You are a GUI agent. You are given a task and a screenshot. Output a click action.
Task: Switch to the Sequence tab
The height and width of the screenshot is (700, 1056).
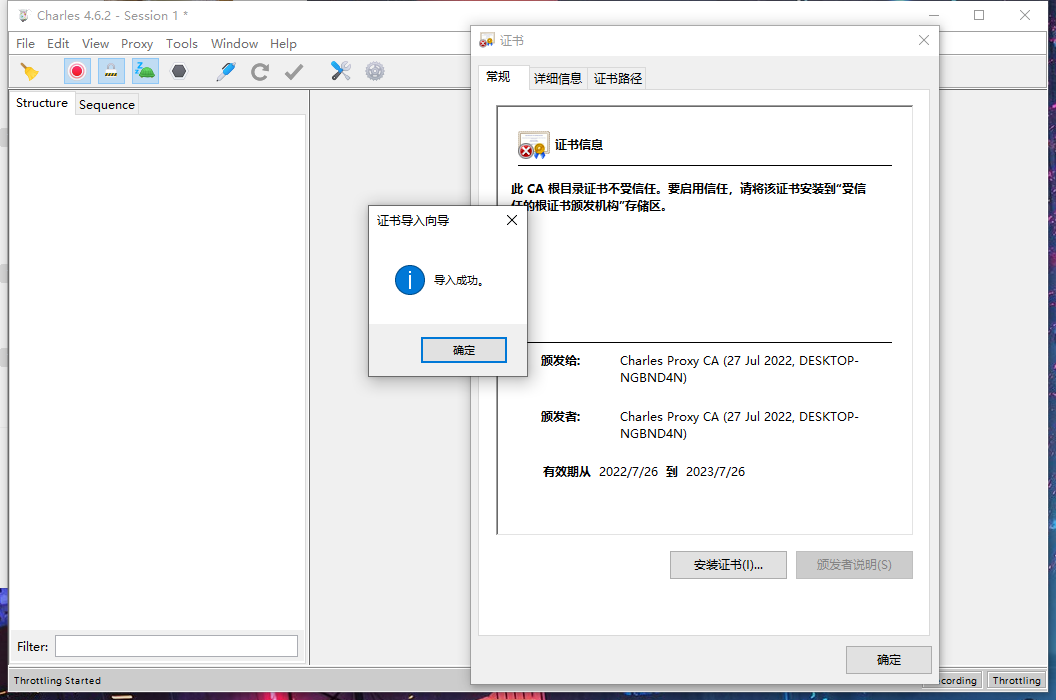coord(106,104)
